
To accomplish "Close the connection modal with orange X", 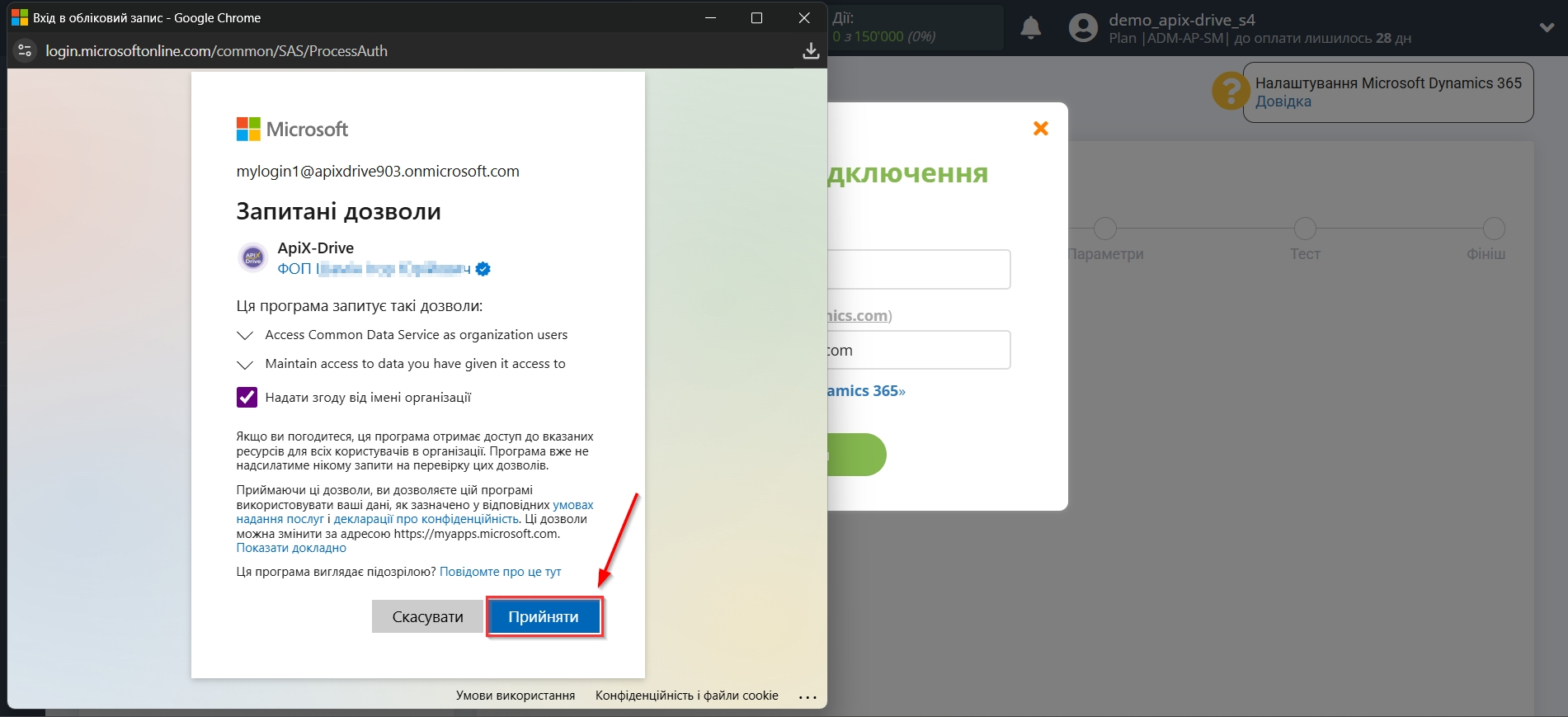I will click(x=1041, y=128).
